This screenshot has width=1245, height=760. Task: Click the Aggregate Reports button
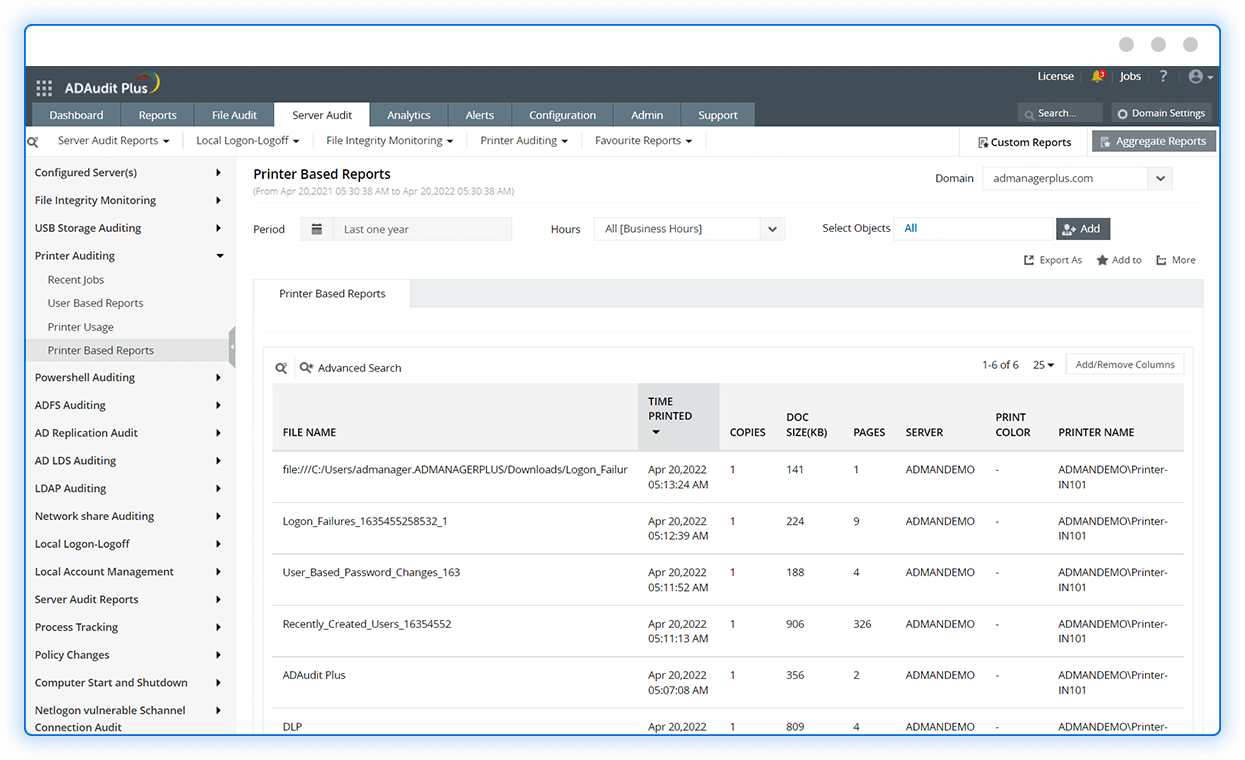click(1153, 142)
